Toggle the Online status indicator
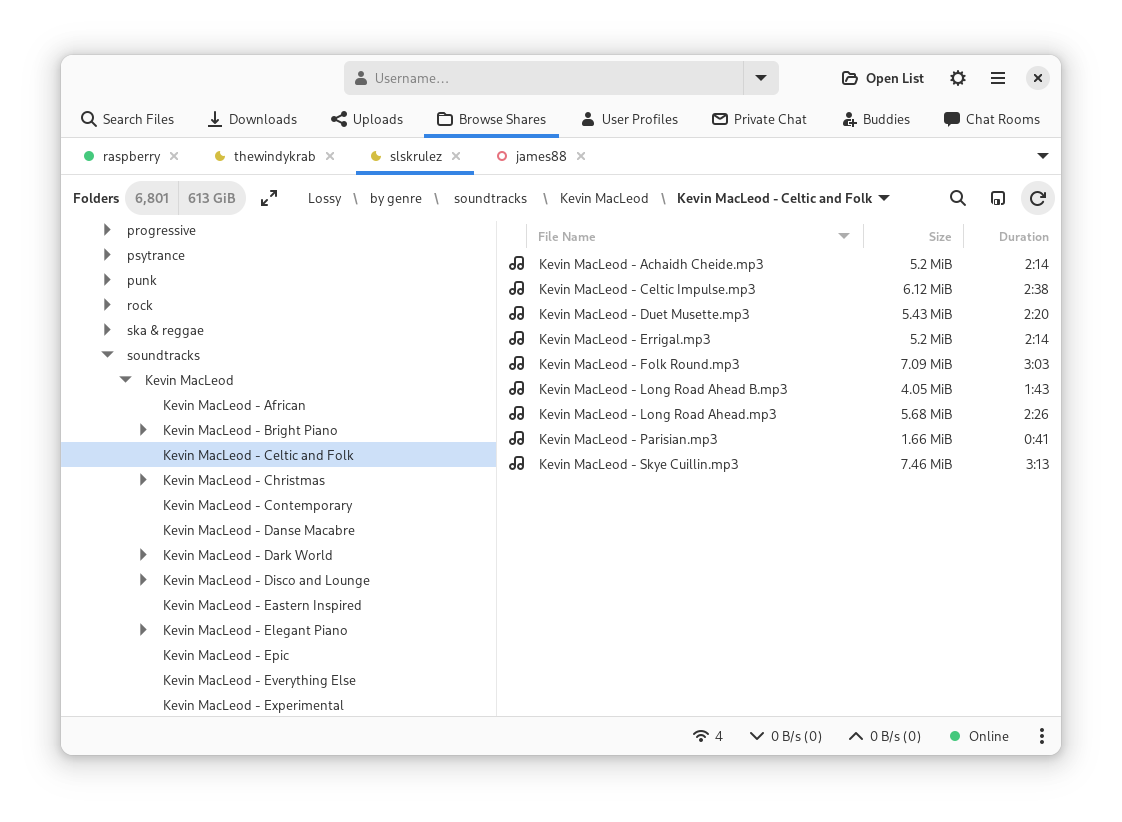 point(979,736)
